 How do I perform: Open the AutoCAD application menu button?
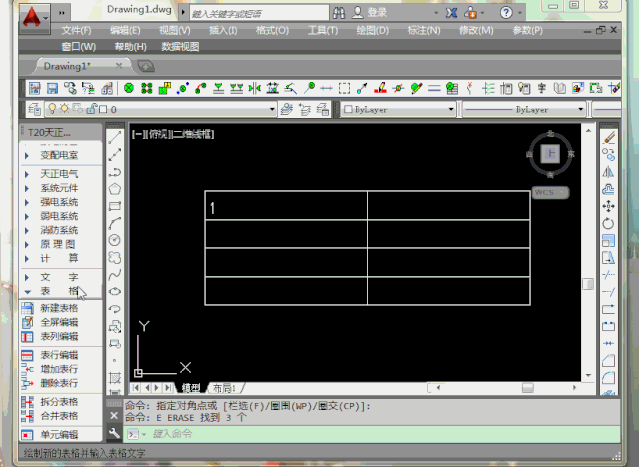coord(34,18)
